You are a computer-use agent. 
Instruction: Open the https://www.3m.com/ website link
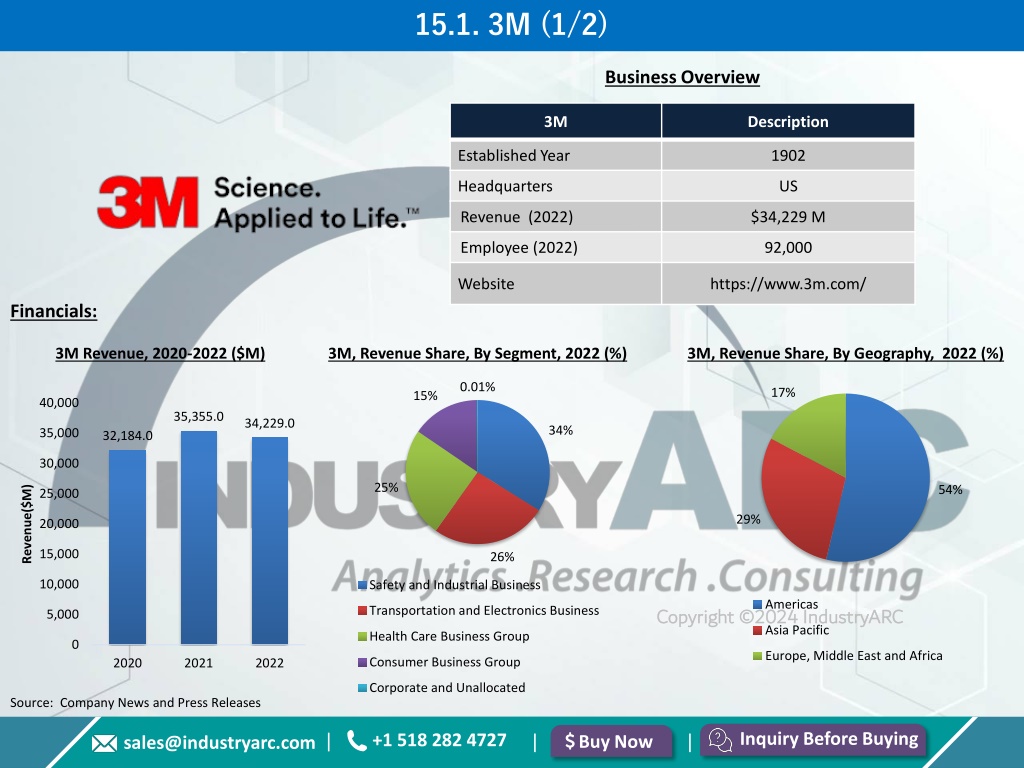(788, 283)
